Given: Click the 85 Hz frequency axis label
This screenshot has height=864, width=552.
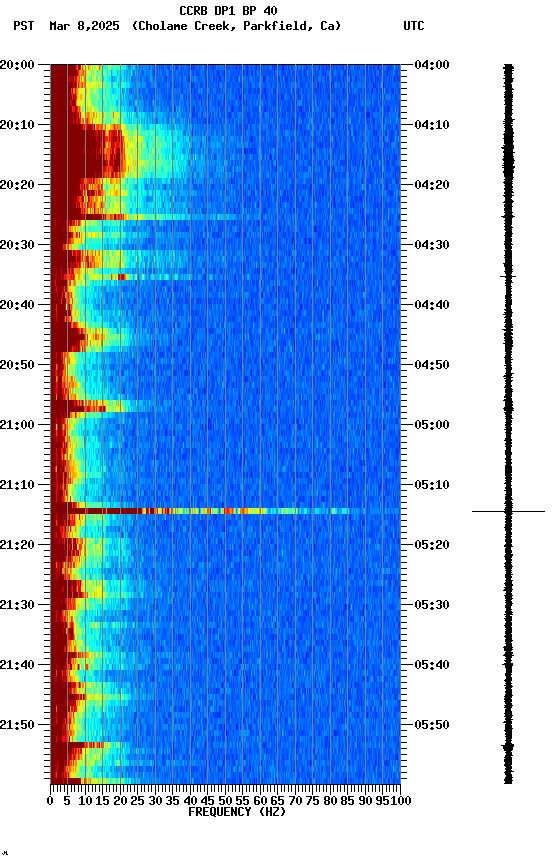Looking at the screenshot, I should [348, 802].
